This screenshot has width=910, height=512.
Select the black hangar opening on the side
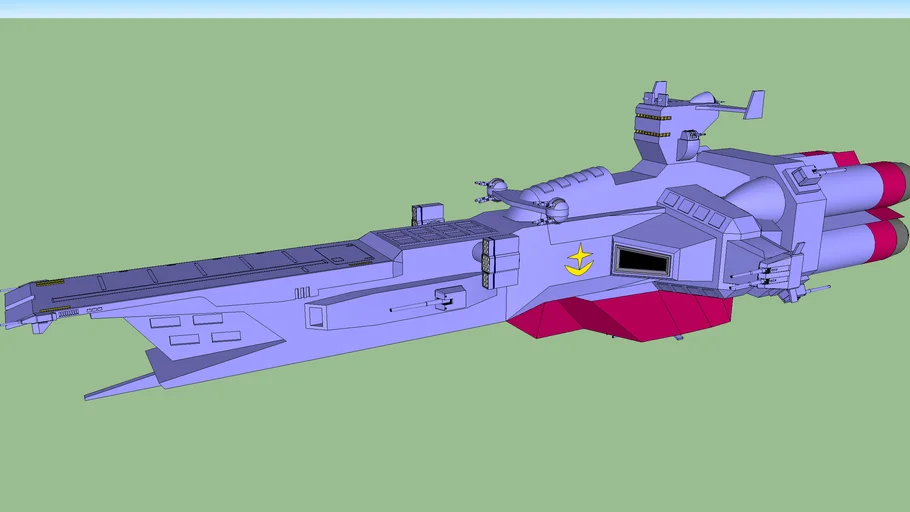[640, 261]
